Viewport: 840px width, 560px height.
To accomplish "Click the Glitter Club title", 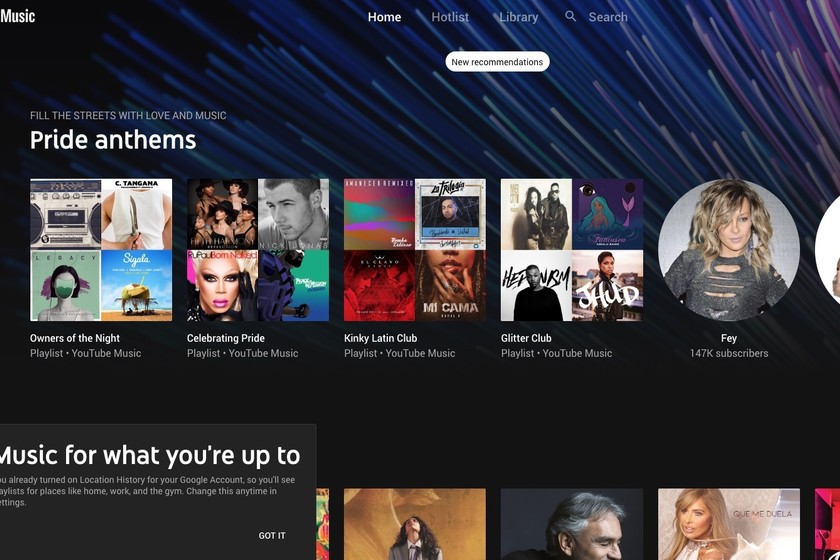I will [x=526, y=338].
